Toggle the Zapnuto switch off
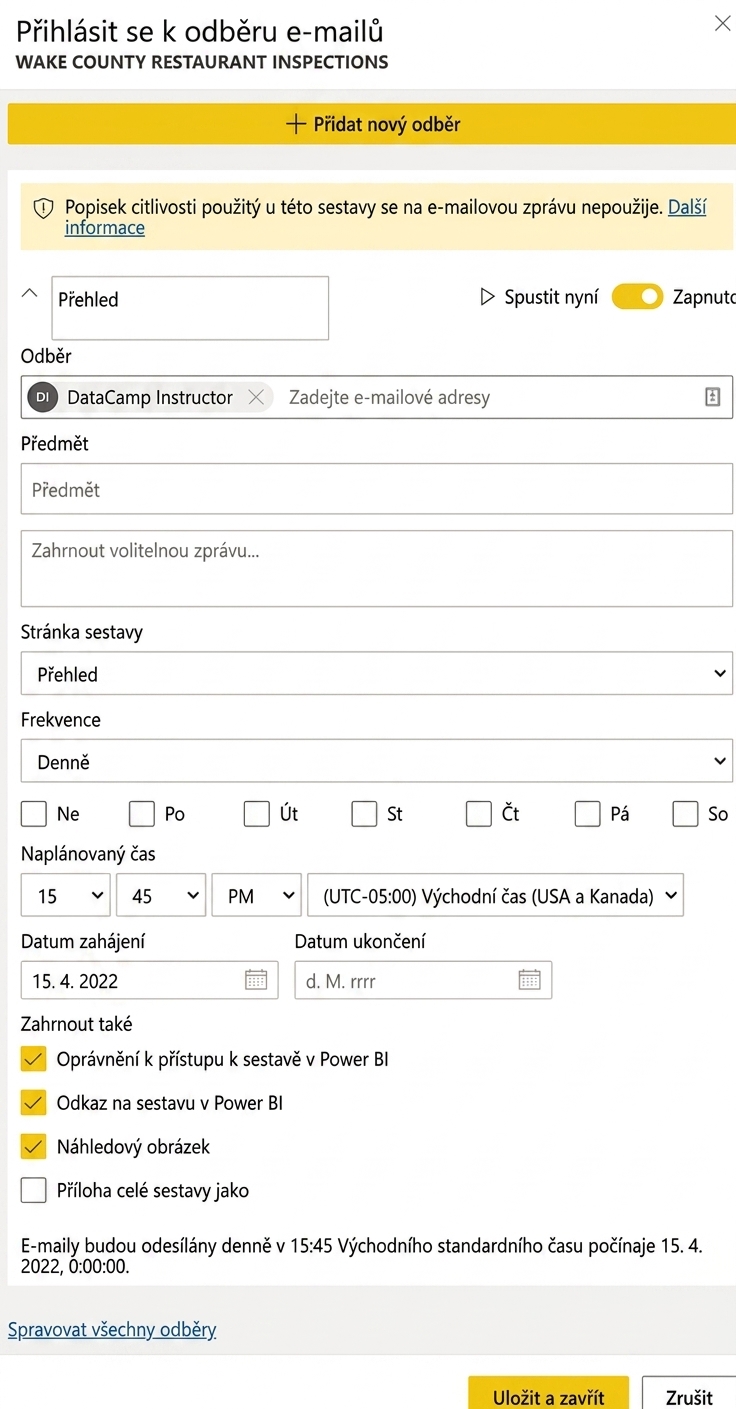Image resolution: width=736 pixels, height=1409 pixels. point(638,297)
